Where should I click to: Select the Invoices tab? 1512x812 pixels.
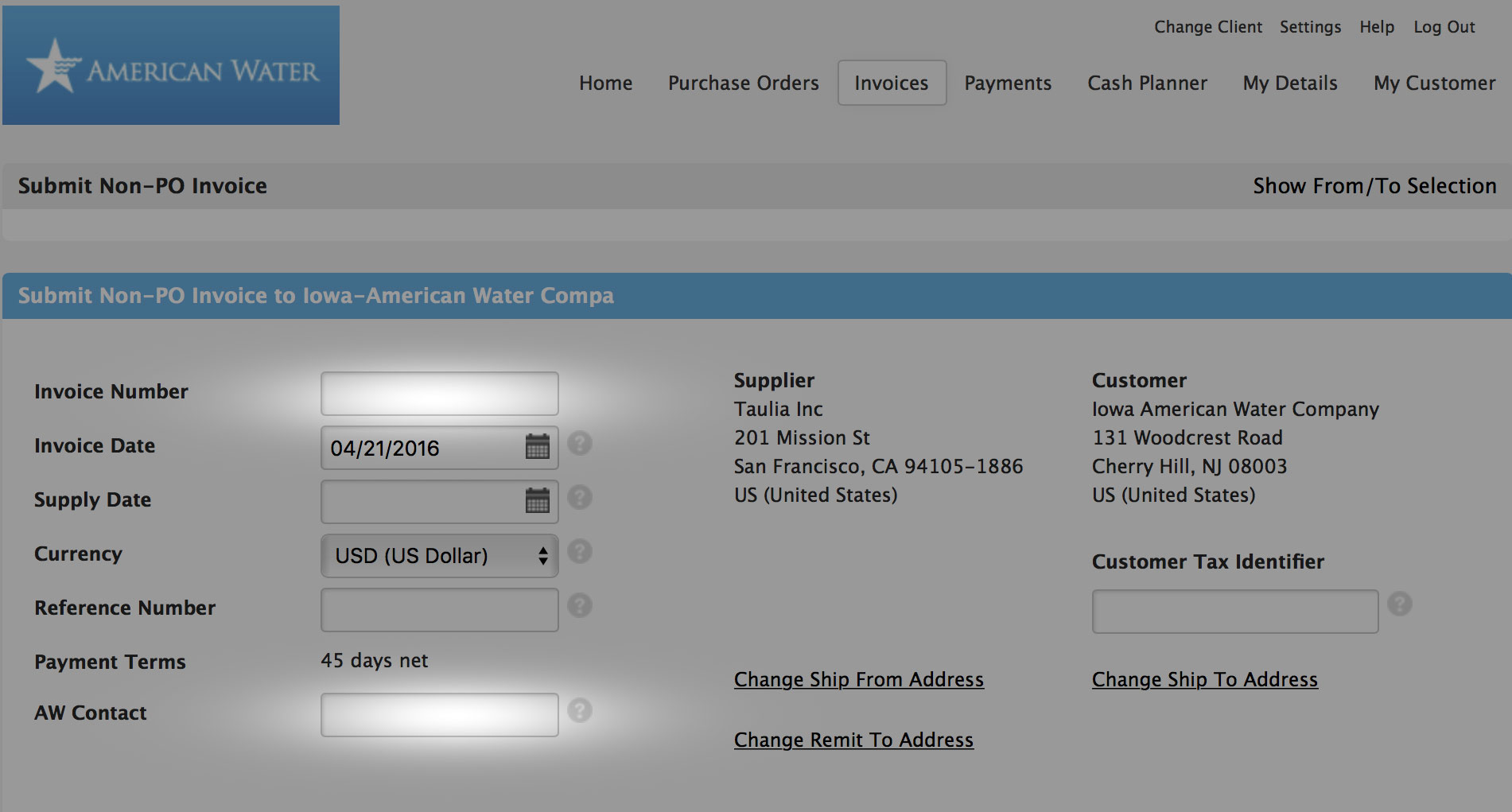click(x=892, y=83)
